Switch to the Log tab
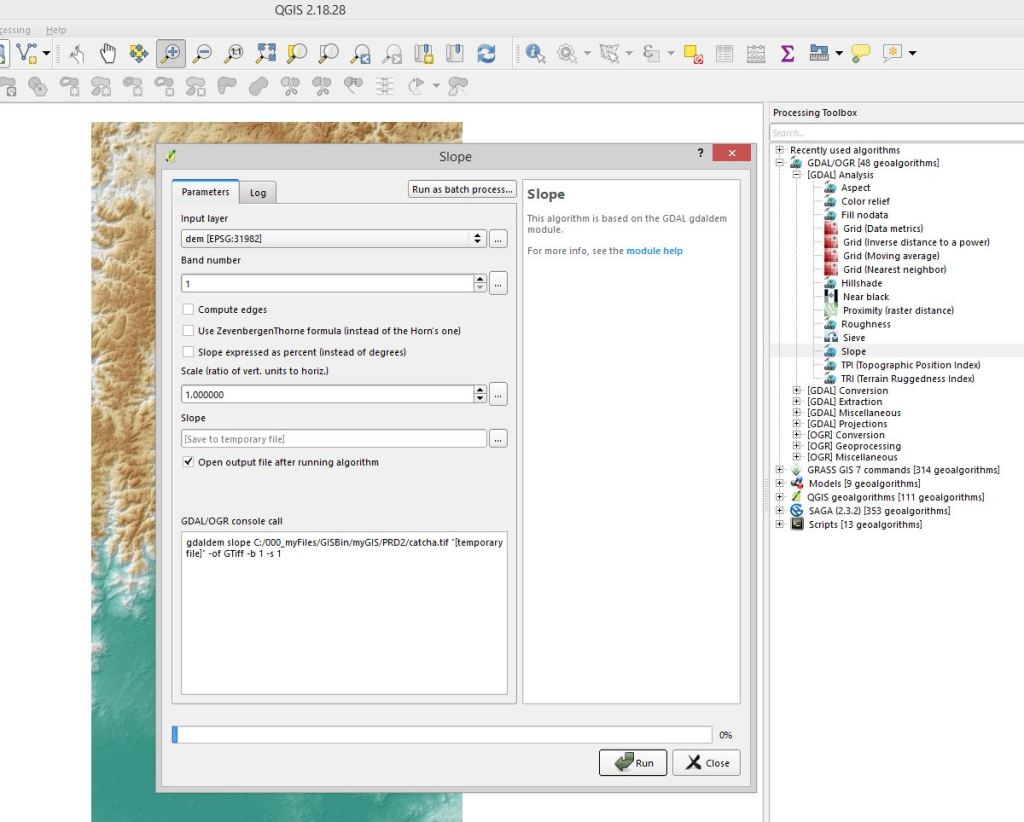This screenshot has height=822, width=1024. coord(258,192)
